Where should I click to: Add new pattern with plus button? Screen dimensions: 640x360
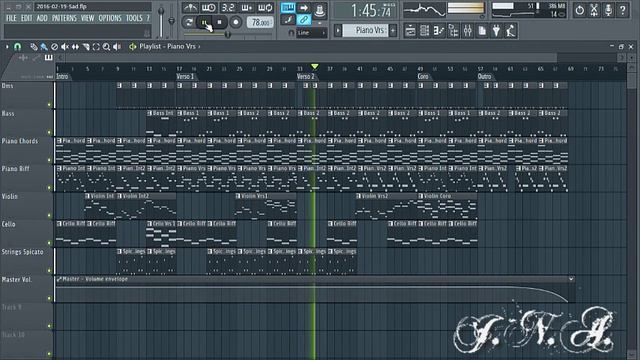(393, 30)
